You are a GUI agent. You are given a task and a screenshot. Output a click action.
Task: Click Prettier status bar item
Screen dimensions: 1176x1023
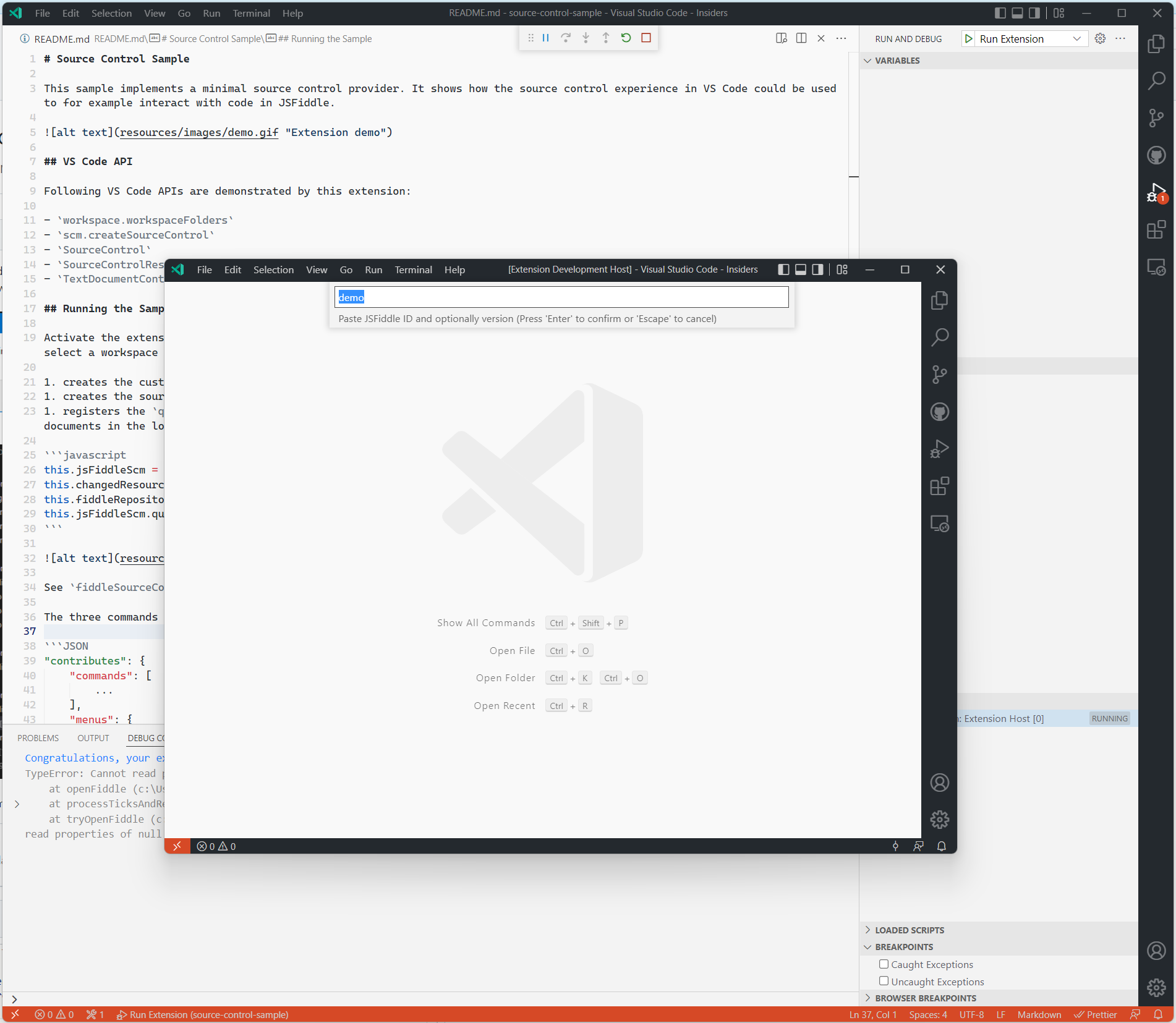click(1096, 1014)
